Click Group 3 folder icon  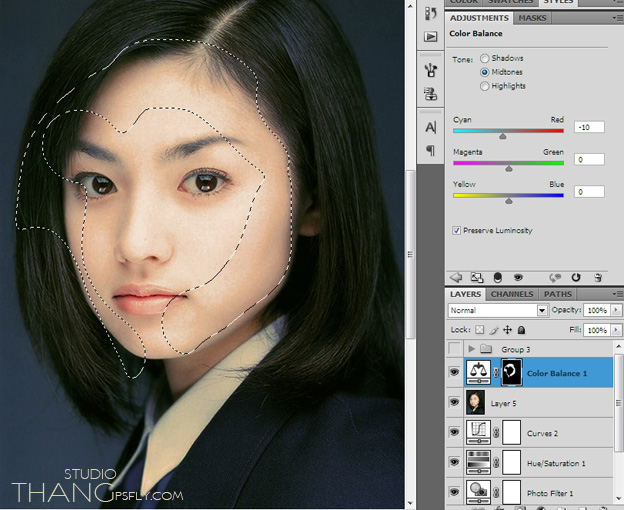click(486, 349)
